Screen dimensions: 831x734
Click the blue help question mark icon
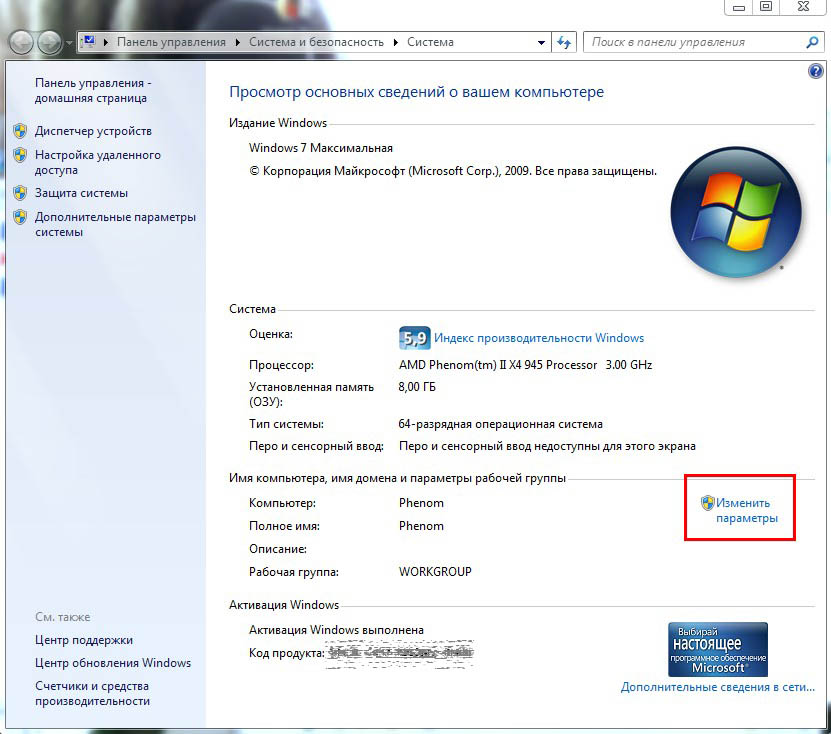815,72
